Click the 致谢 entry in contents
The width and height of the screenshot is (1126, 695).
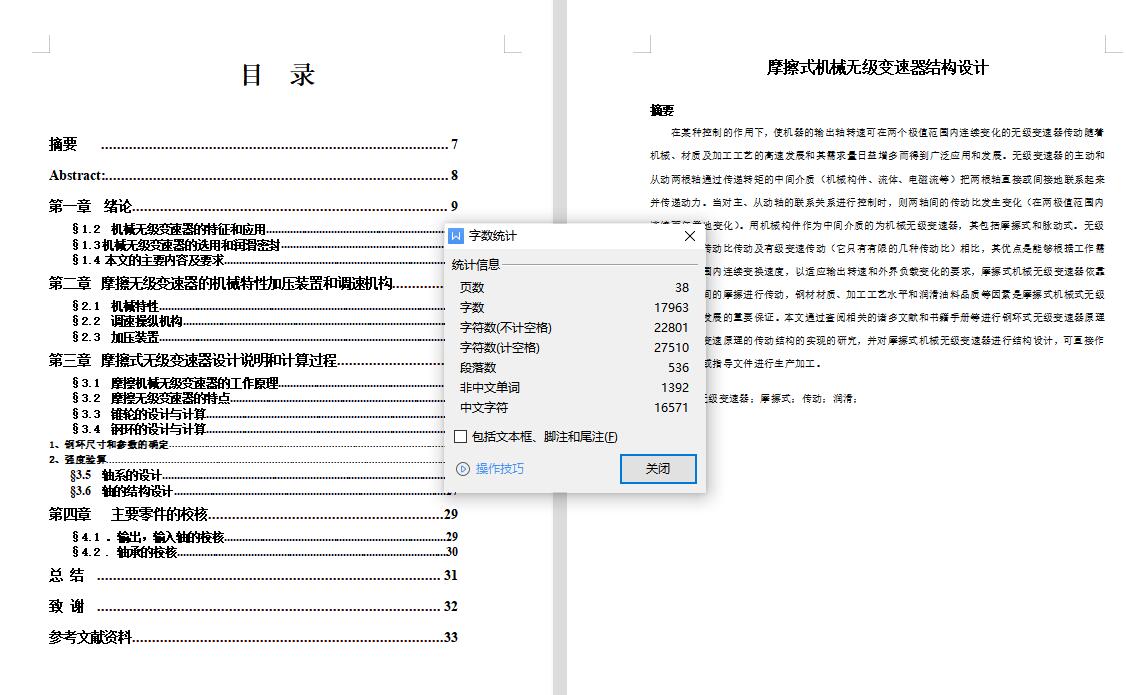tap(67, 607)
